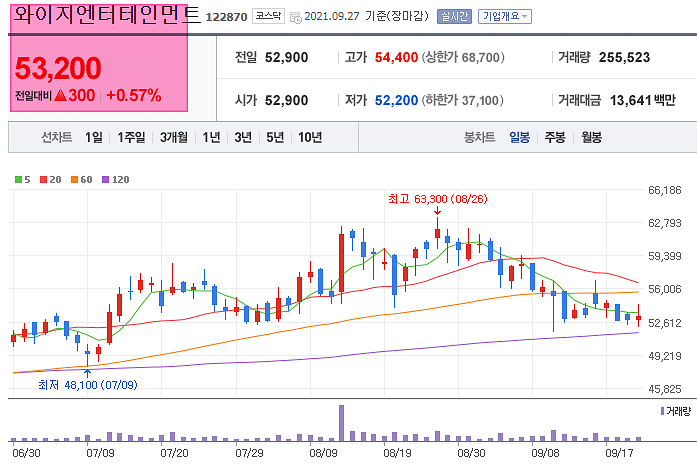Switch to 월봉 monthly candle chart

pos(591,137)
